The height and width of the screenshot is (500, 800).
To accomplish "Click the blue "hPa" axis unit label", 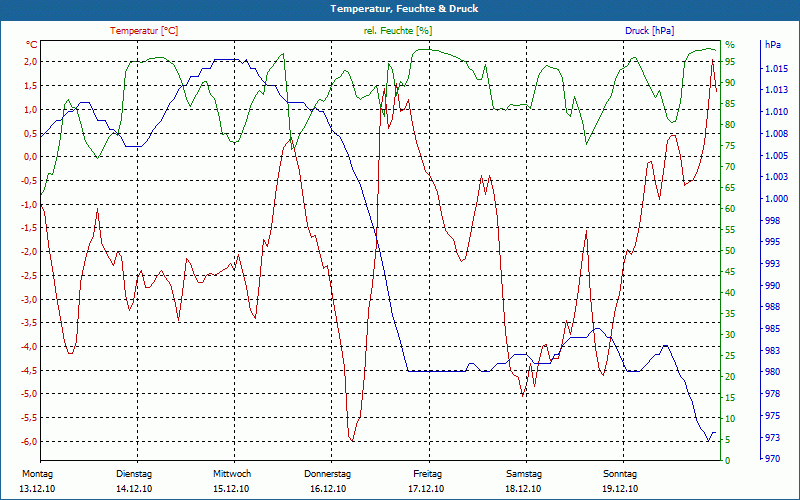I will tap(772, 45).
